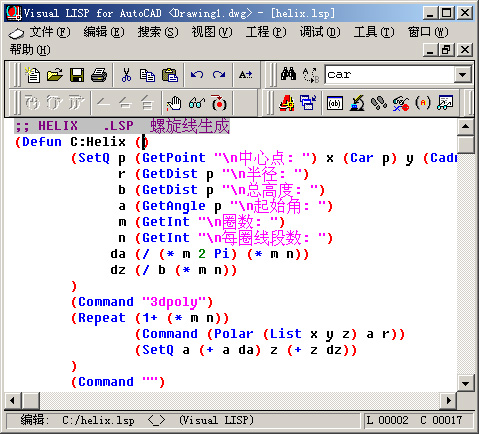Screen dimensions: 479x434
Task: Open Trace with the footprints icon
Action: pos(379,103)
